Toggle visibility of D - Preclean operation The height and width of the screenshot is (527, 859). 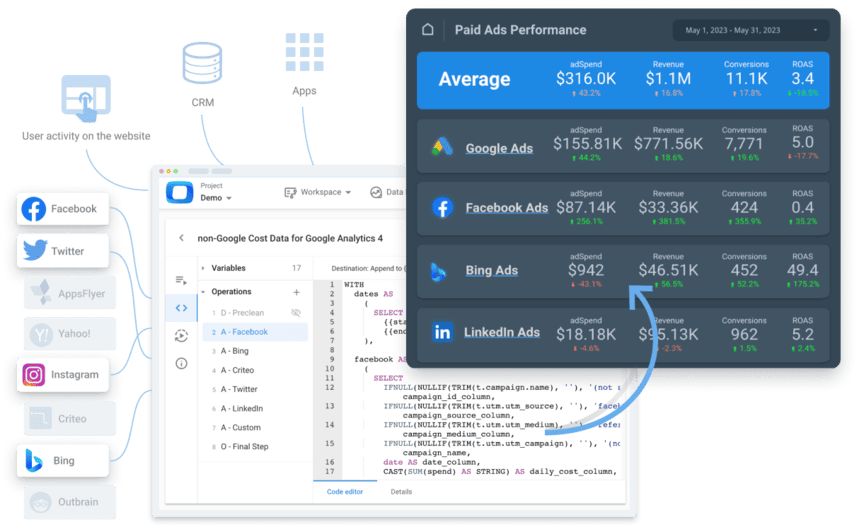click(x=296, y=313)
